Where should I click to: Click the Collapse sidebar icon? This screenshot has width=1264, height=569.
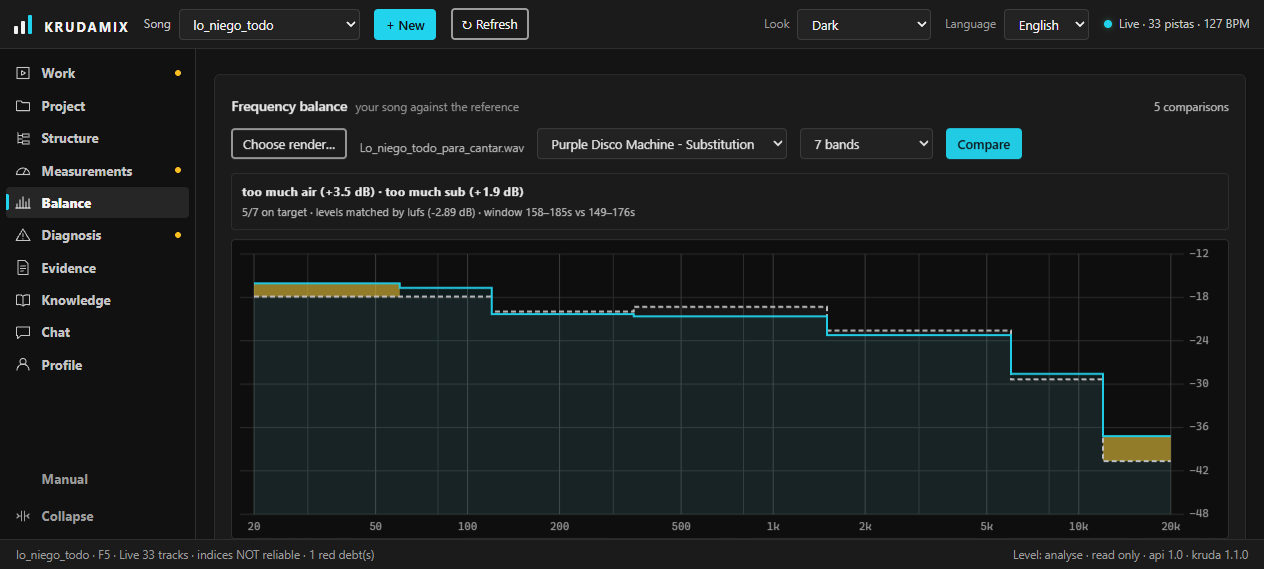(x=23, y=516)
